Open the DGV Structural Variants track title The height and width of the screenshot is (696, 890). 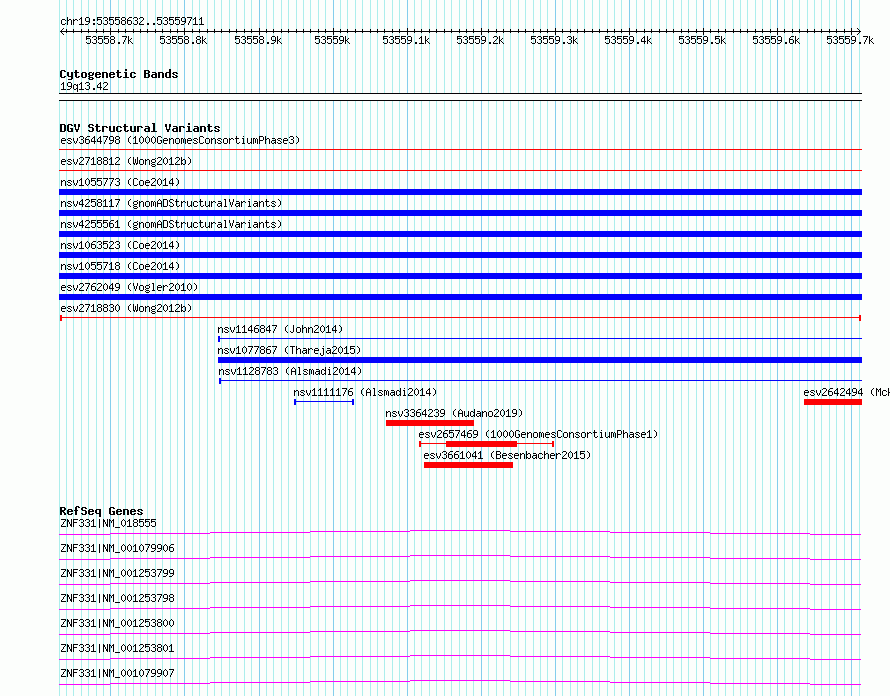[140, 128]
